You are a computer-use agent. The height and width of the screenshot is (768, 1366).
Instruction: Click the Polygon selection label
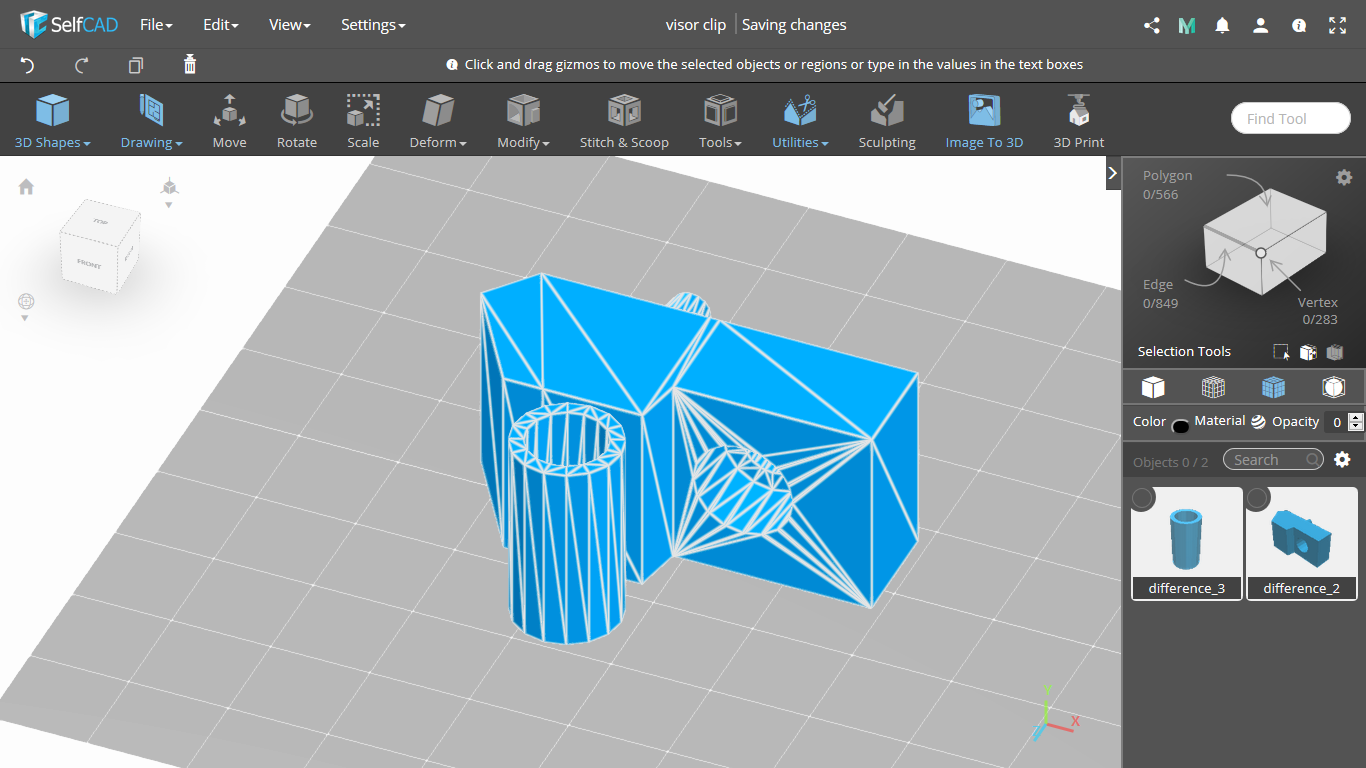(x=1168, y=175)
